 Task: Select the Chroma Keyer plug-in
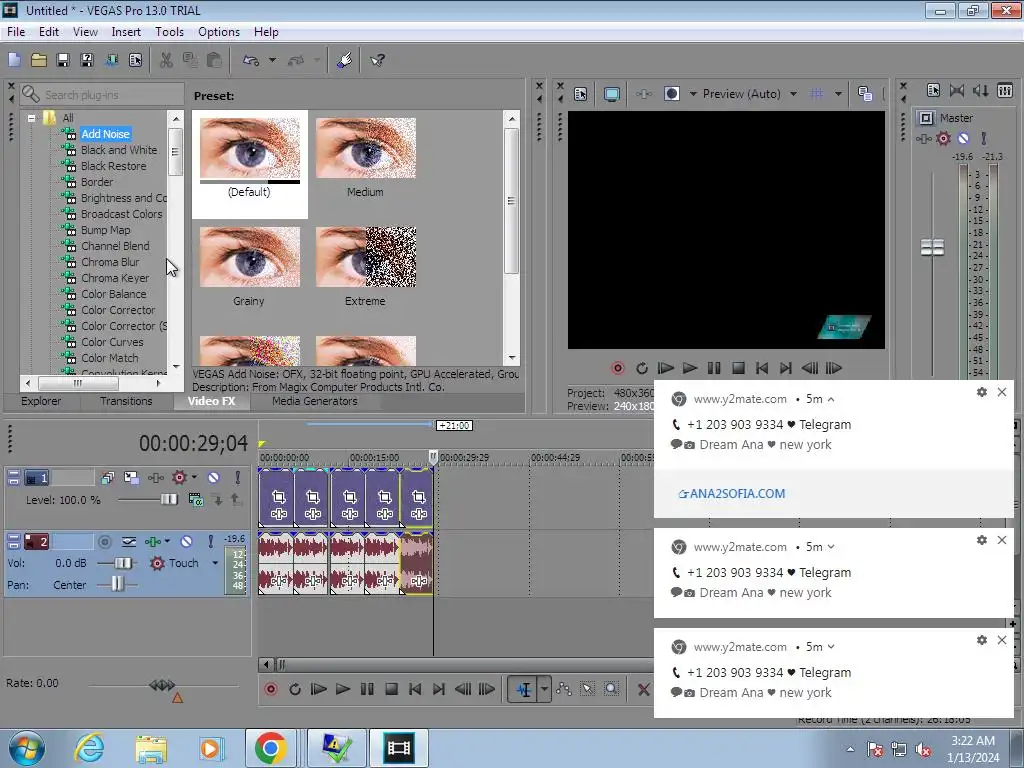pos(115,278)
